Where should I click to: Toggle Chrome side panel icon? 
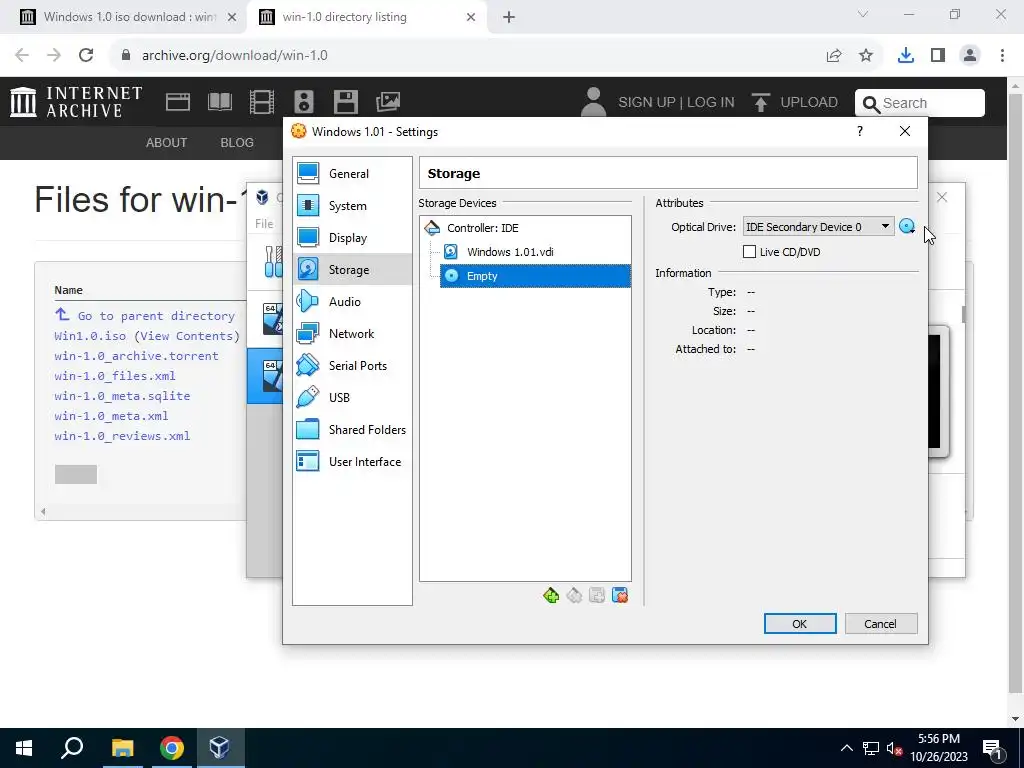point(938,56)
